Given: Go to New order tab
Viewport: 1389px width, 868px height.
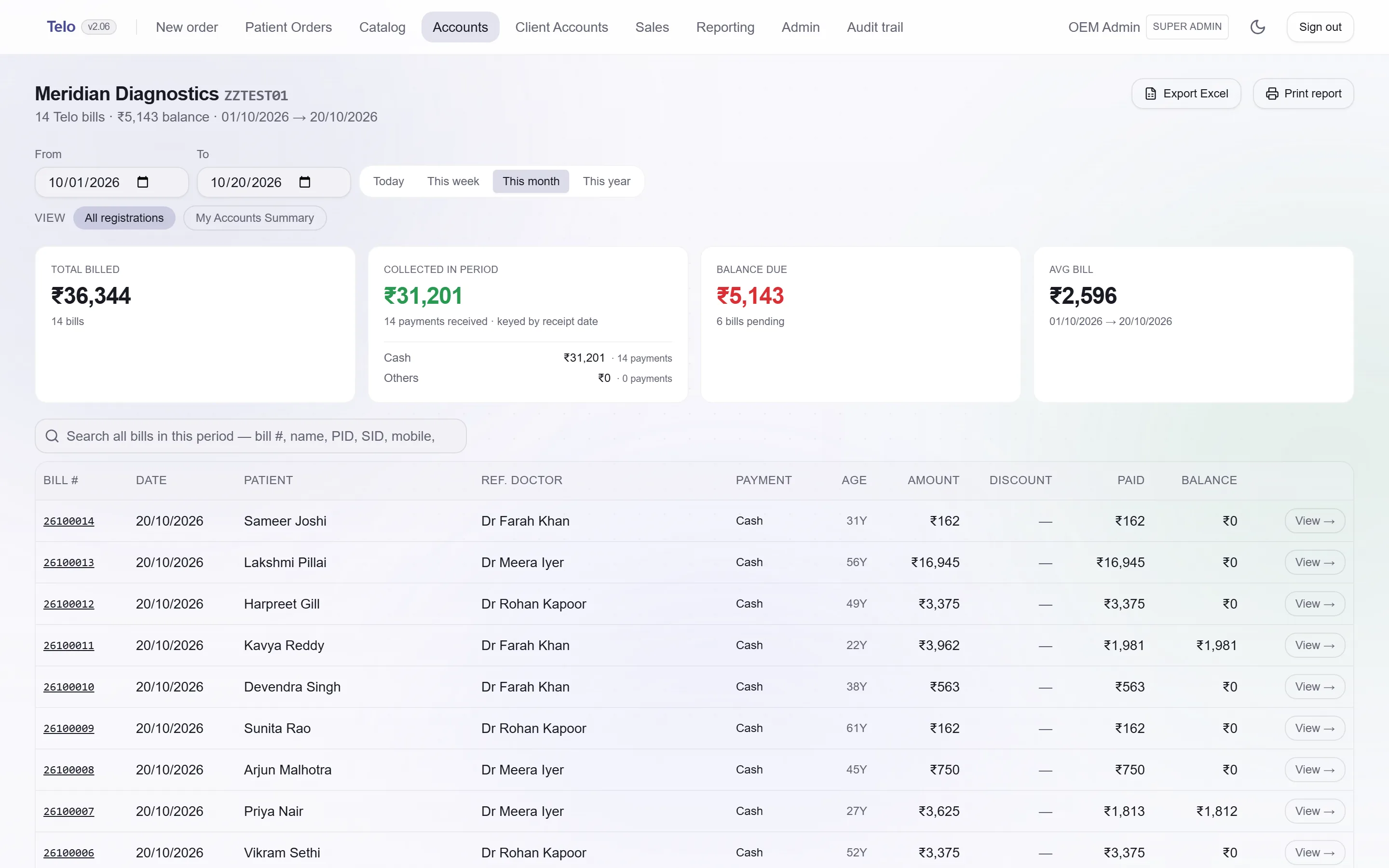Looking at the screenshot, I should coord(187,27).
